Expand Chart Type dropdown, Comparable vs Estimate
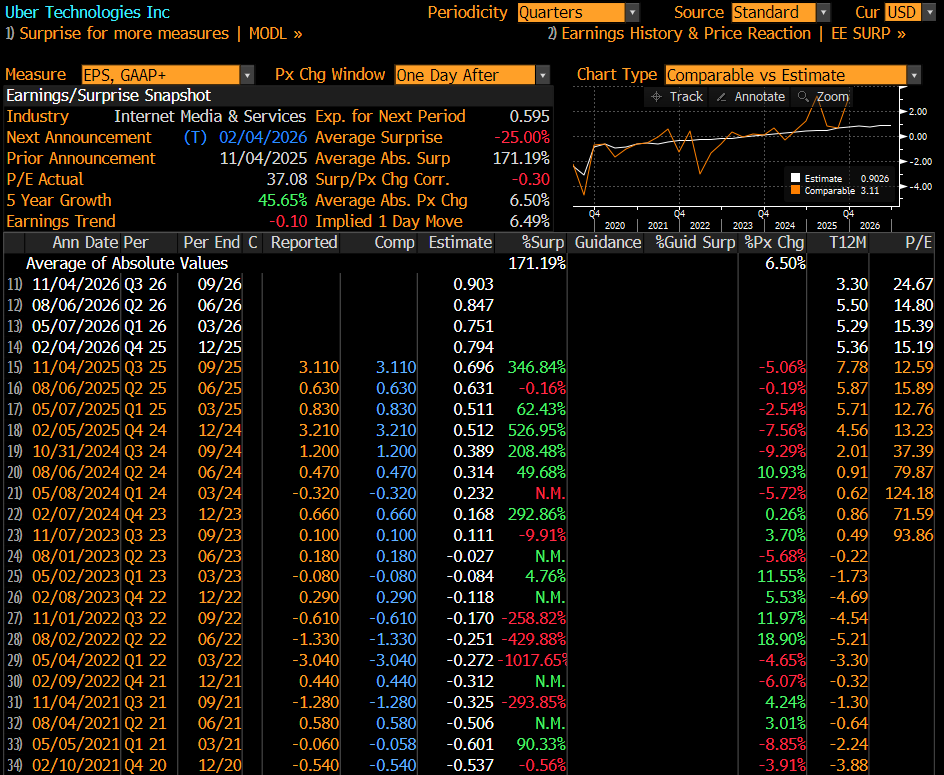This screenshot has height=775, width=944. click(x=792, y=75)
